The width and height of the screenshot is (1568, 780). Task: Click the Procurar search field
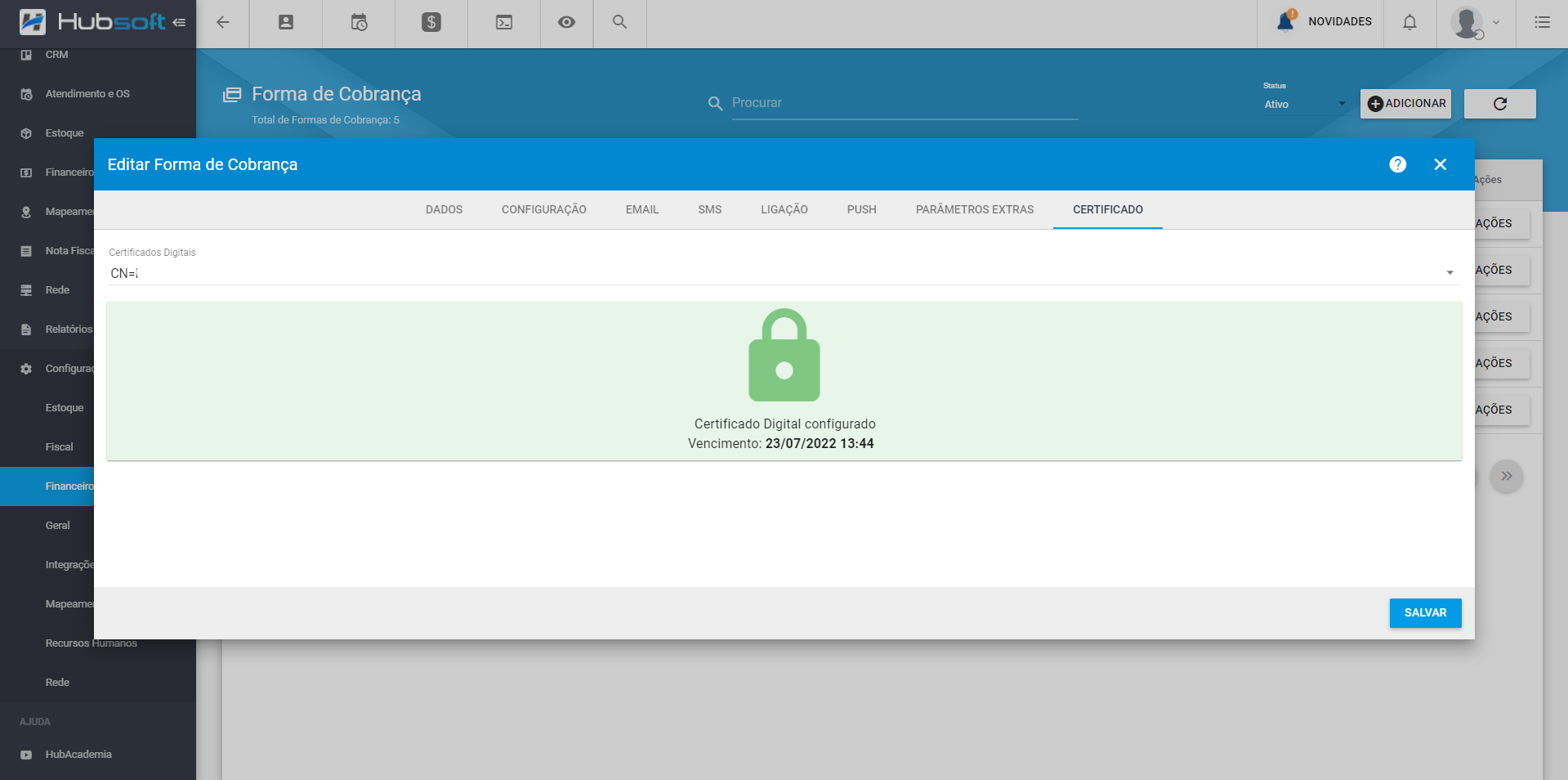(905, 103)
